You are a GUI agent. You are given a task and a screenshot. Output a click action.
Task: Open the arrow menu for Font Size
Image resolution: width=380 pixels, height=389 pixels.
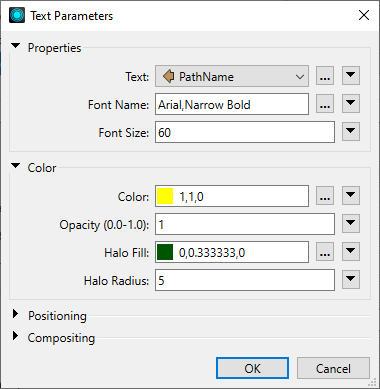tap(351, 132)
